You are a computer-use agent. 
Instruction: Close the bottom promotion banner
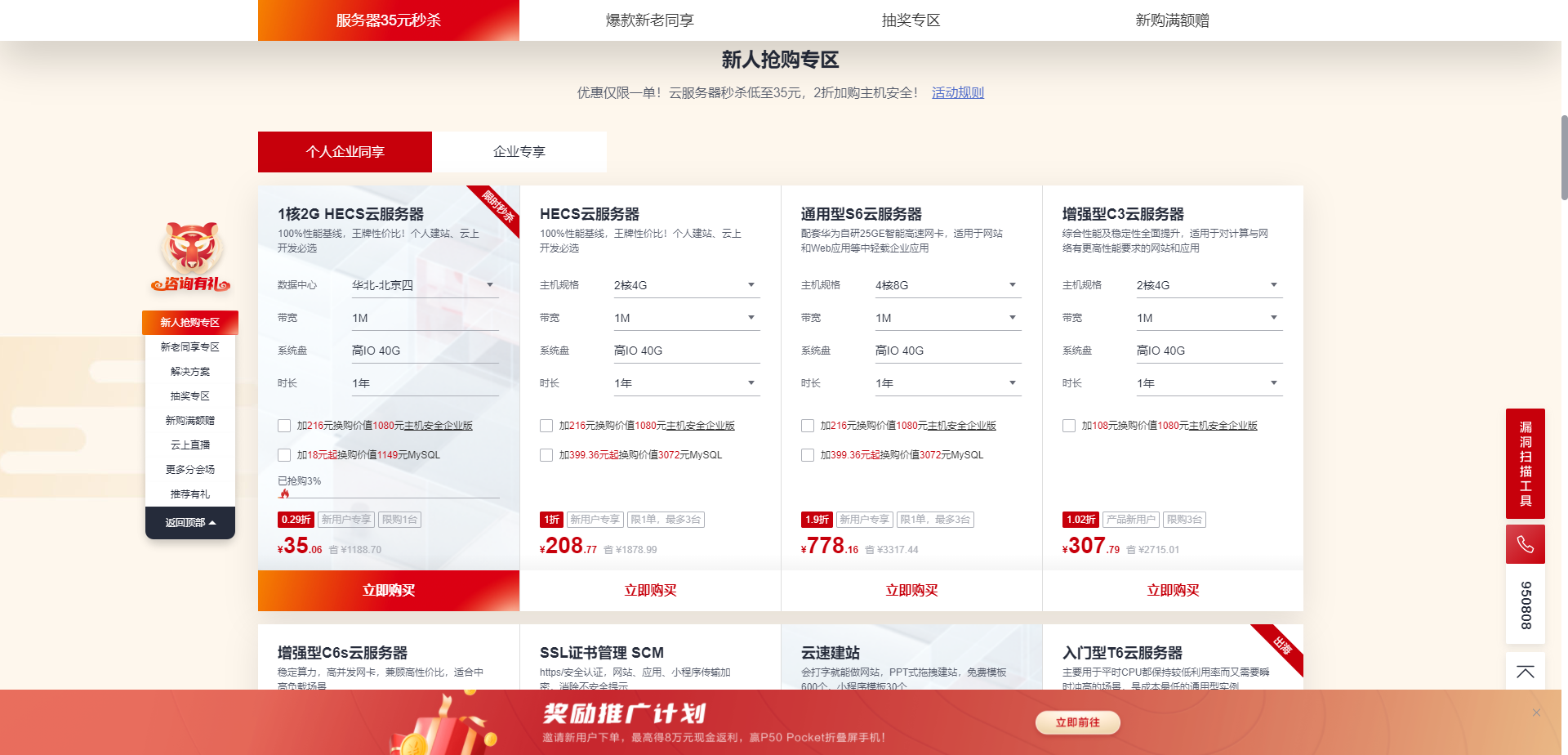[1536, 713]
